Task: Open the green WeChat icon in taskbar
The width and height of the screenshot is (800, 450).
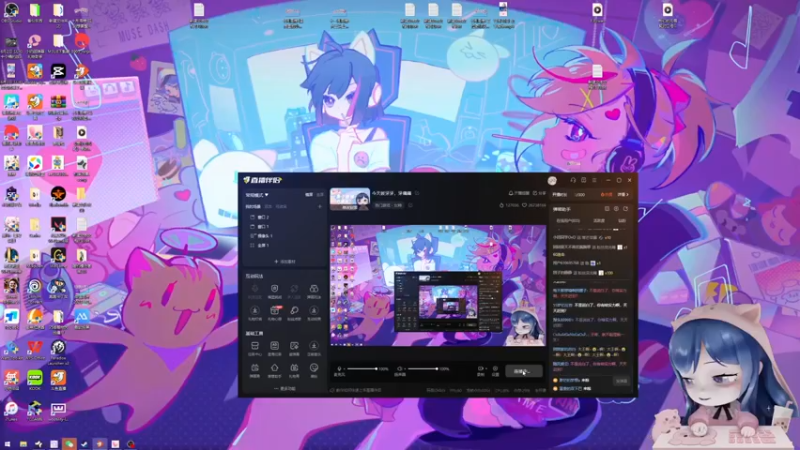Action: [69, 444]
